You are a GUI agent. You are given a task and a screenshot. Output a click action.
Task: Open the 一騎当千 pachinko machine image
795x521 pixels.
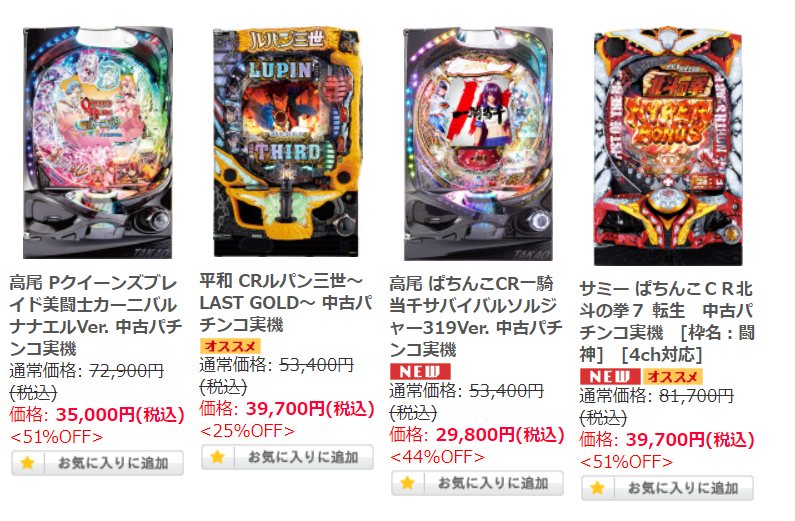[478, 144]
